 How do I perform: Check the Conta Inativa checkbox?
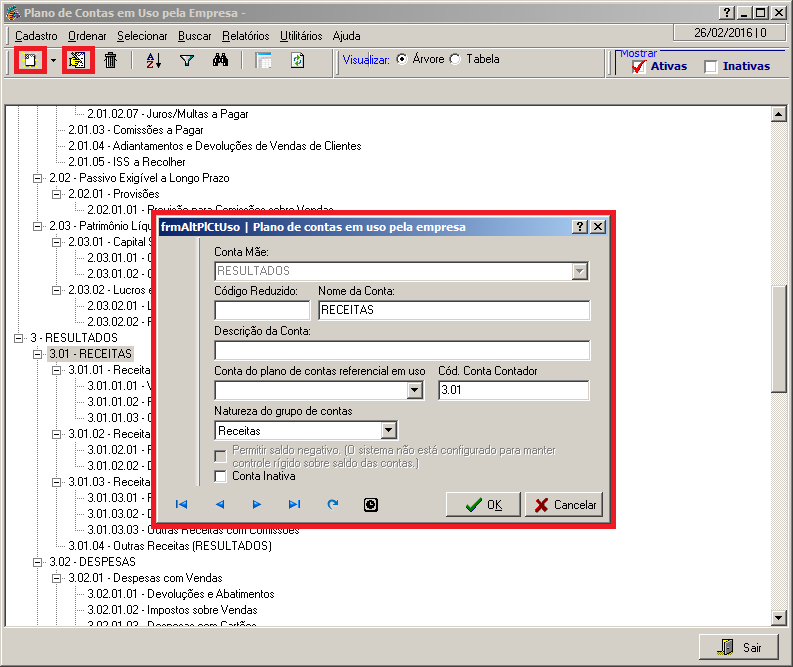221,477
